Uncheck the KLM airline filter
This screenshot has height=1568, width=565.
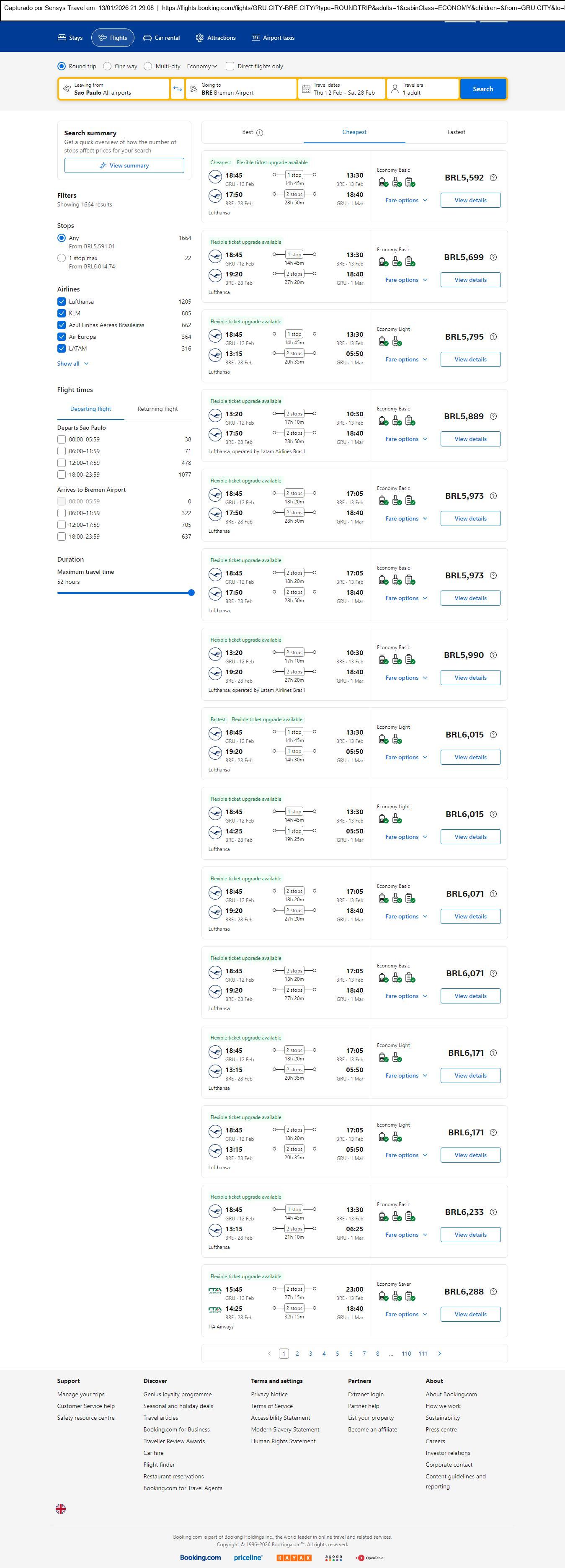[62, 314]
